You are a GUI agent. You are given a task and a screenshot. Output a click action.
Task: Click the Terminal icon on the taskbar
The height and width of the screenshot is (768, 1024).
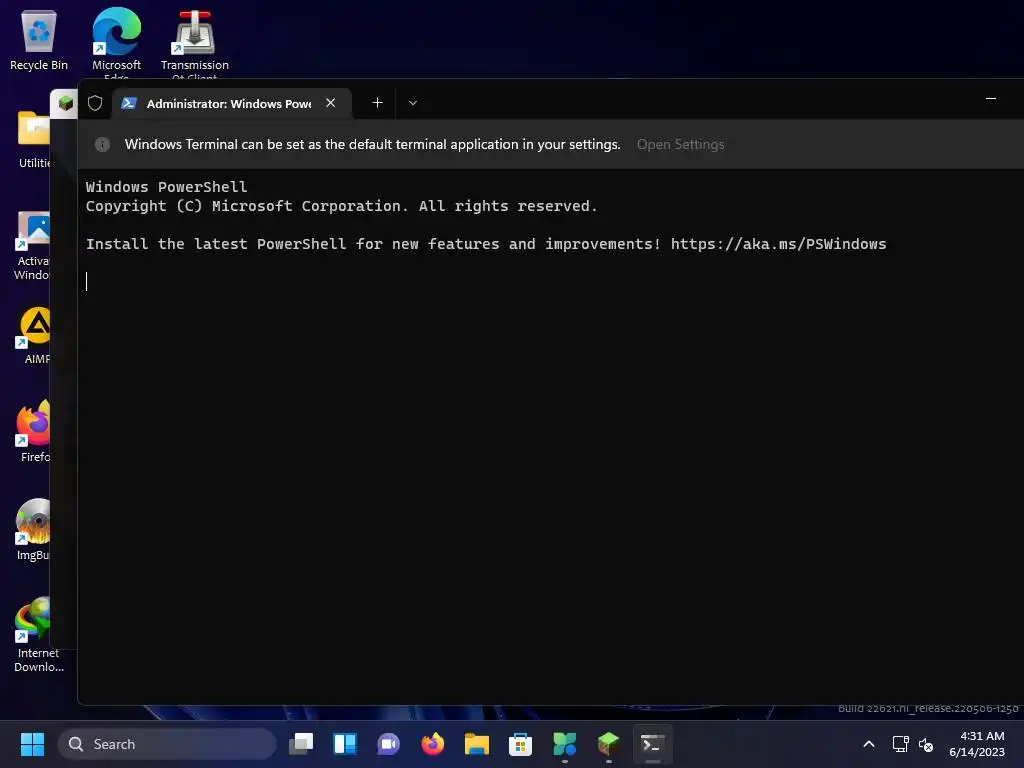click(652, 744)
